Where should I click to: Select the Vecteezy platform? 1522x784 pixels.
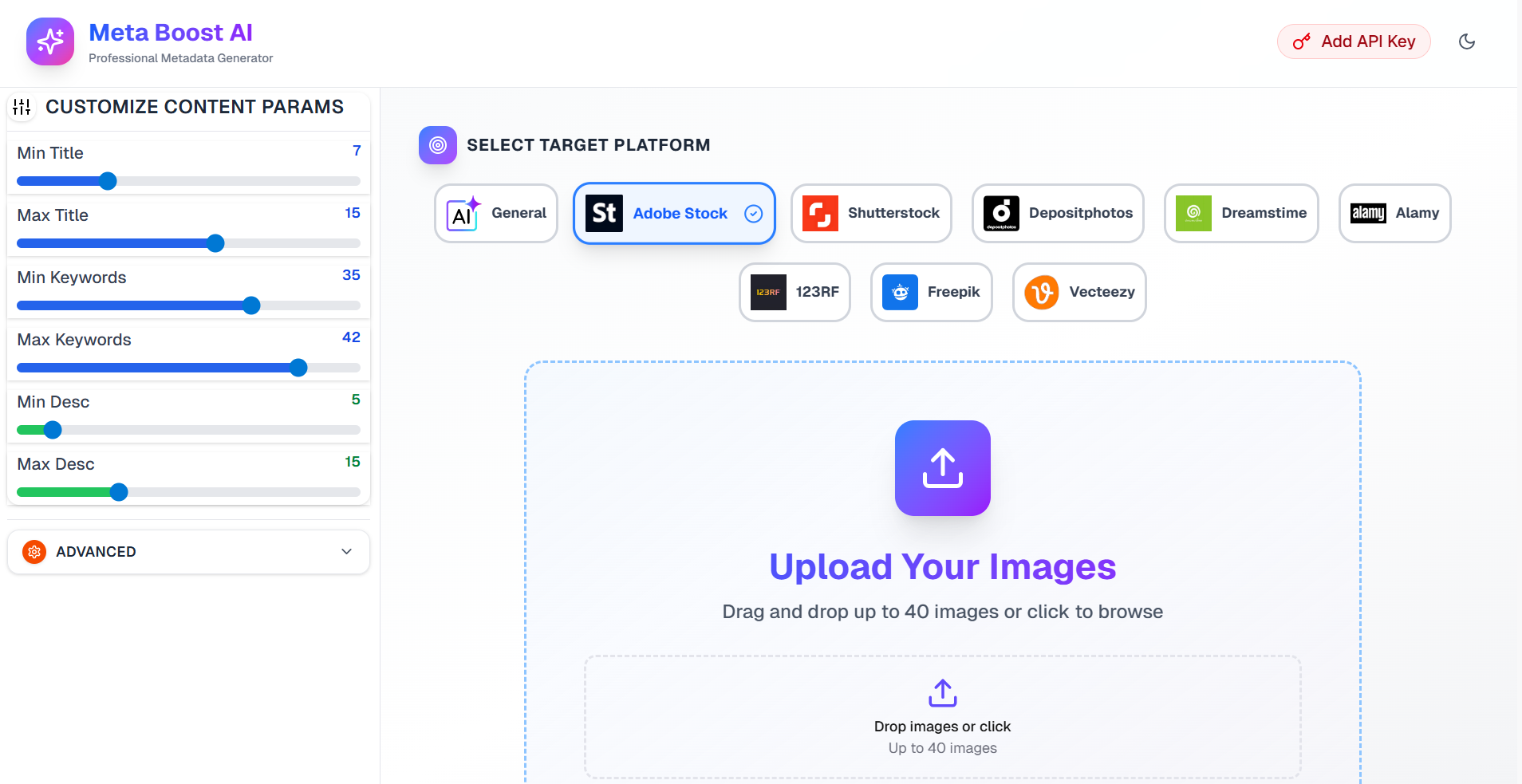click(x=1079, y=292)
